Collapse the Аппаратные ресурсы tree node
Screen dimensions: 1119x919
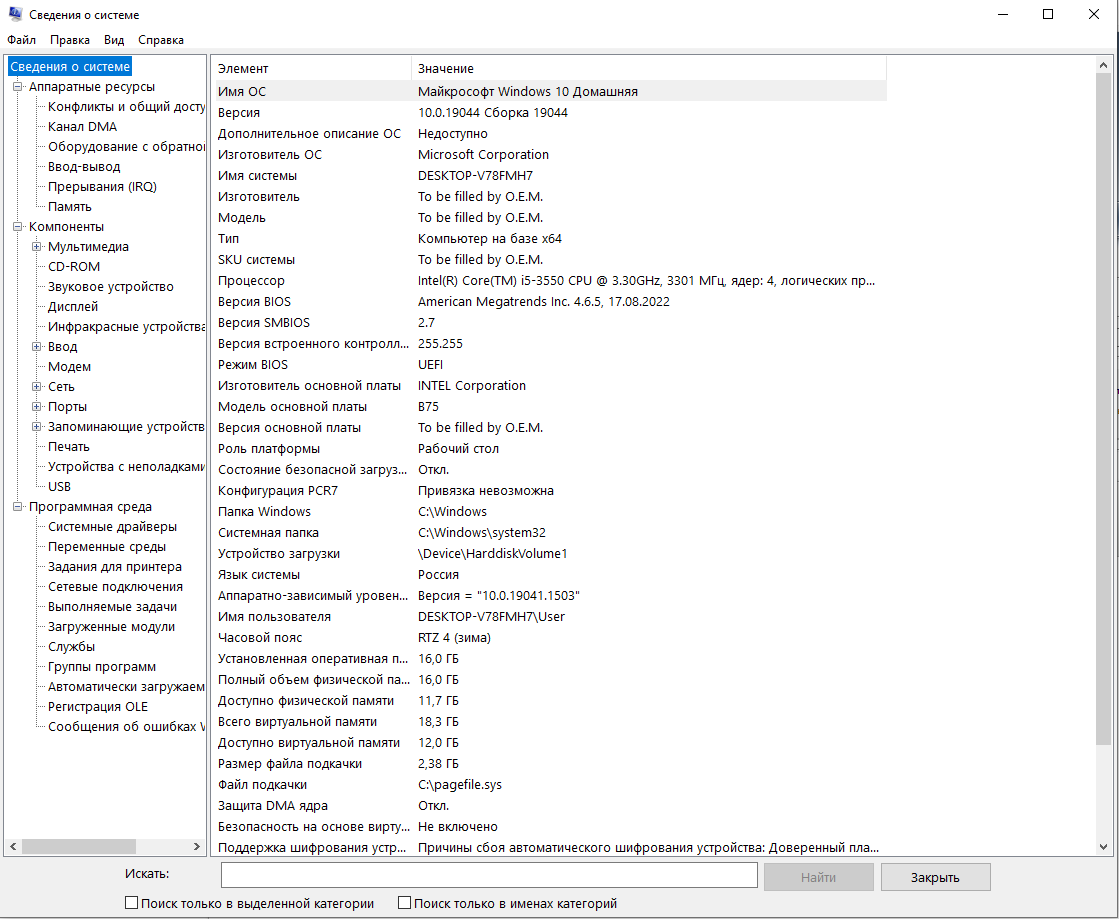tap(18, 87)
